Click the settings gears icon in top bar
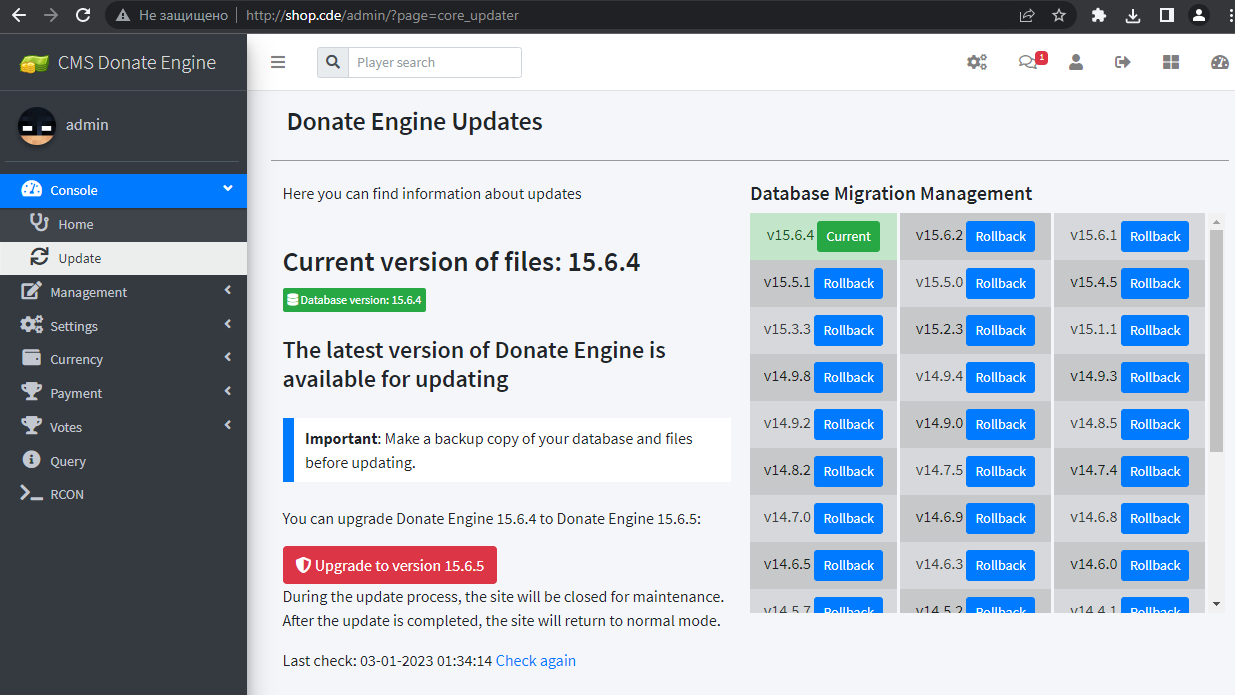 pyautogui.click(x=976, y=62)
